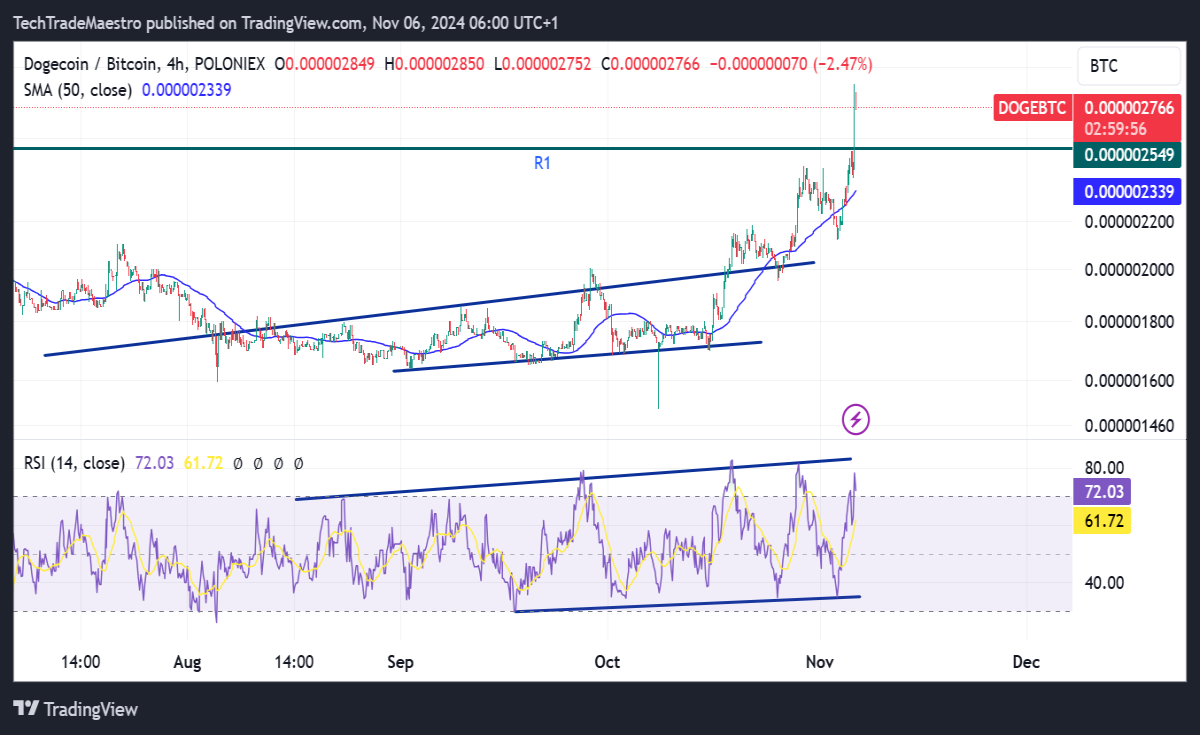This screenshot has width=1200, height=735.
Task: Select the 0.000002766 current price label
Action: tap(1127, 107)
